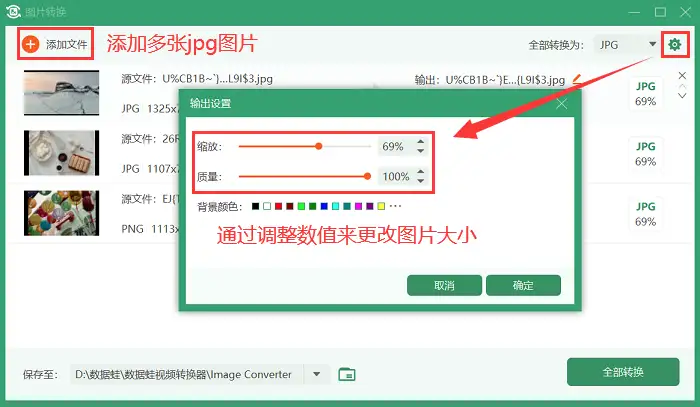Image resolution: width=700 pixels, height=407 pixels.
Task: Choose the bright green background color swatch
Action: pos(301,206)
